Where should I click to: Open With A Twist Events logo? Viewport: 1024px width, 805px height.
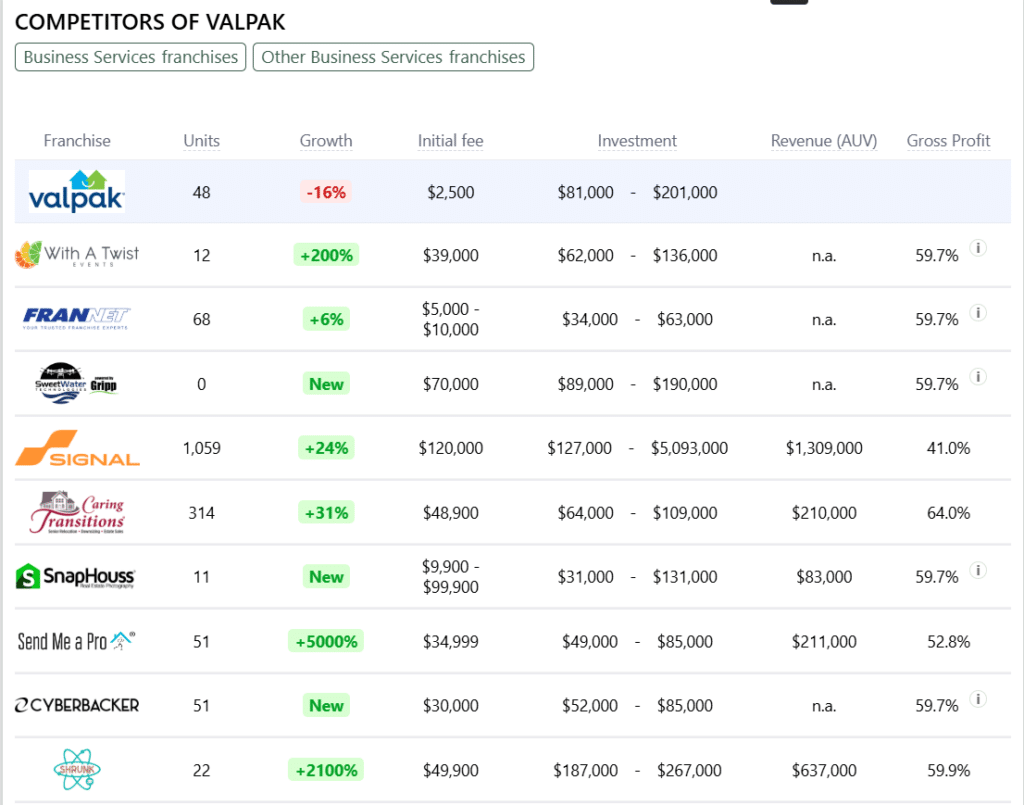click(77, 255)
